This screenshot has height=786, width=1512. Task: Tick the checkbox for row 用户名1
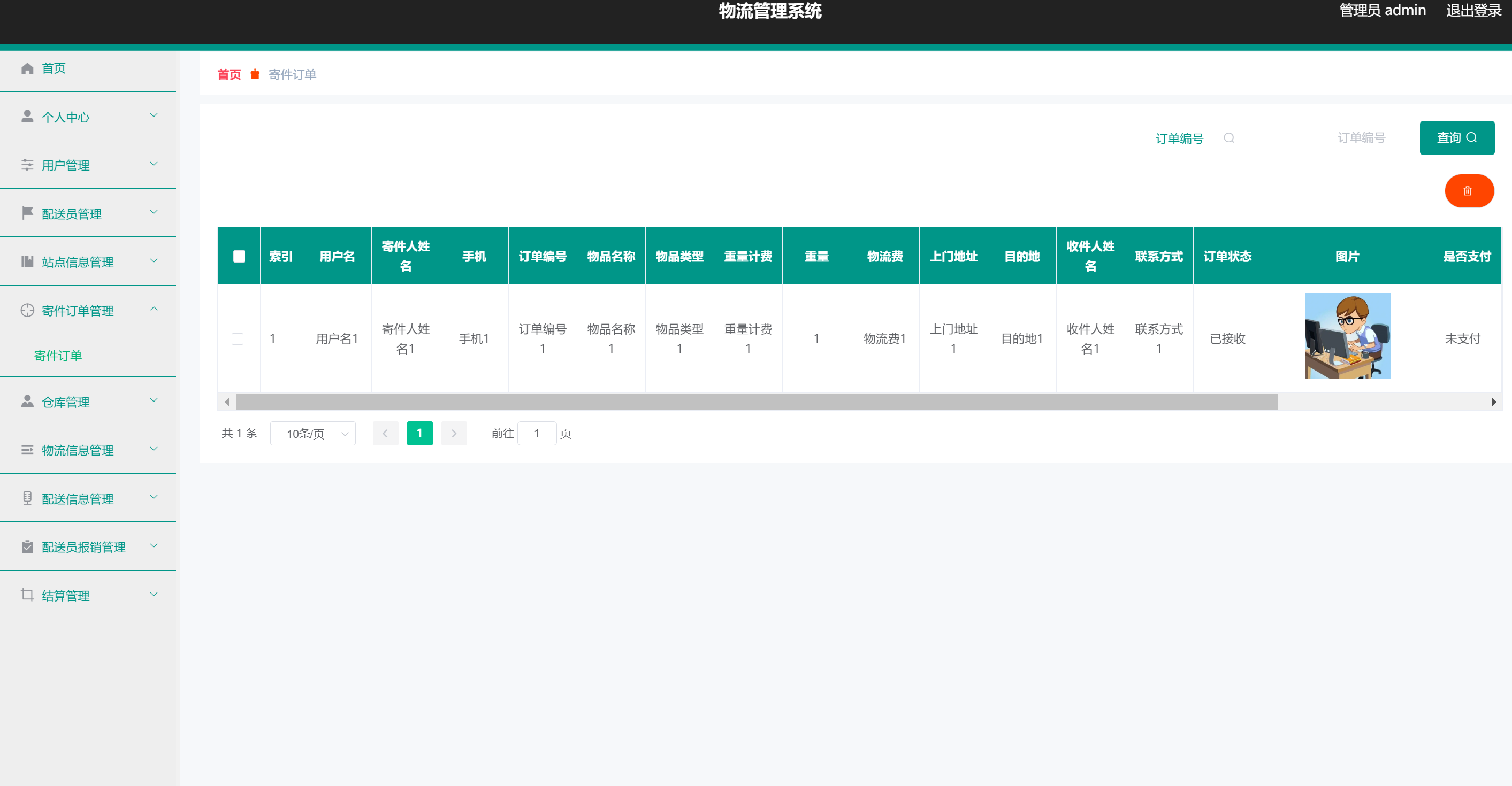pyautogui.click(x=238, y=339)
